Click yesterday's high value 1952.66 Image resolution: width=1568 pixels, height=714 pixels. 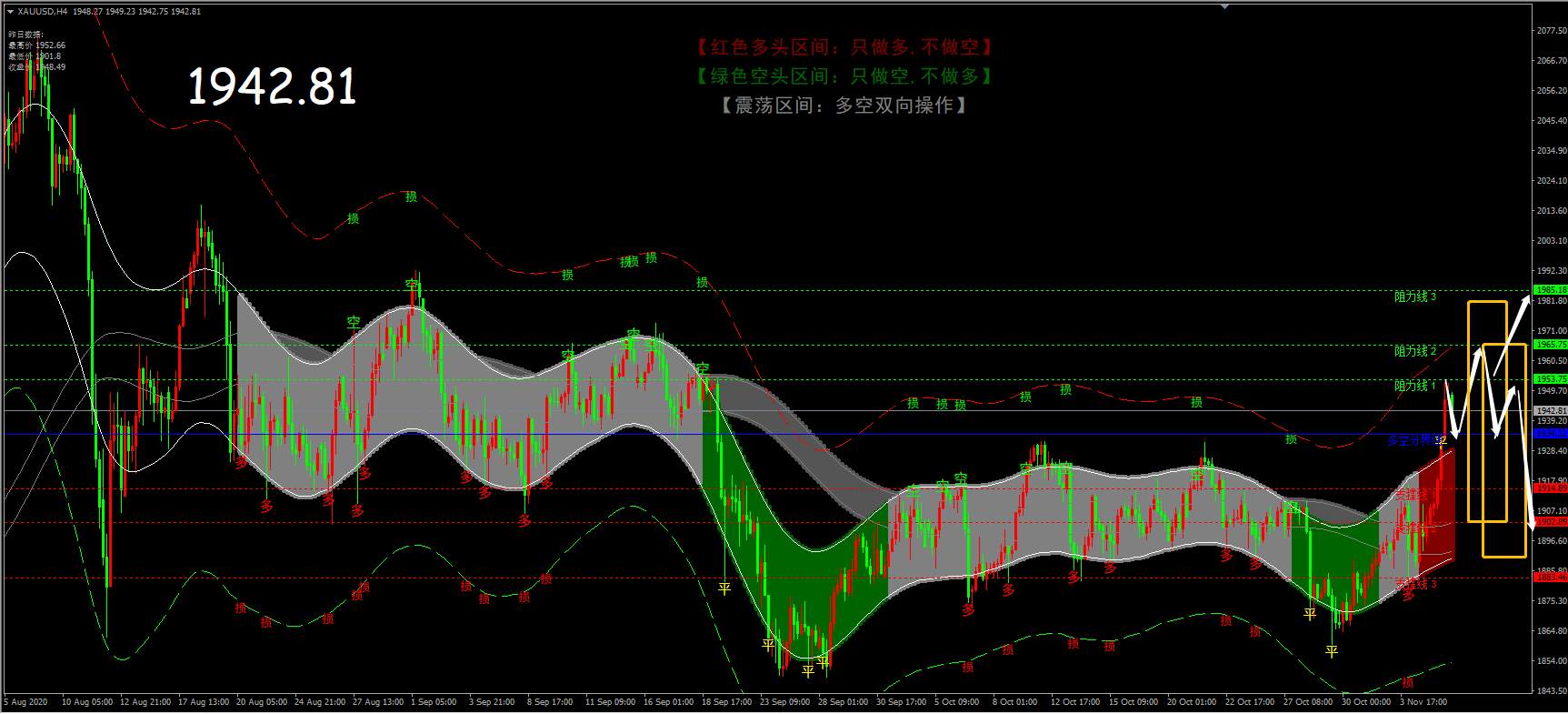point(51,45)
